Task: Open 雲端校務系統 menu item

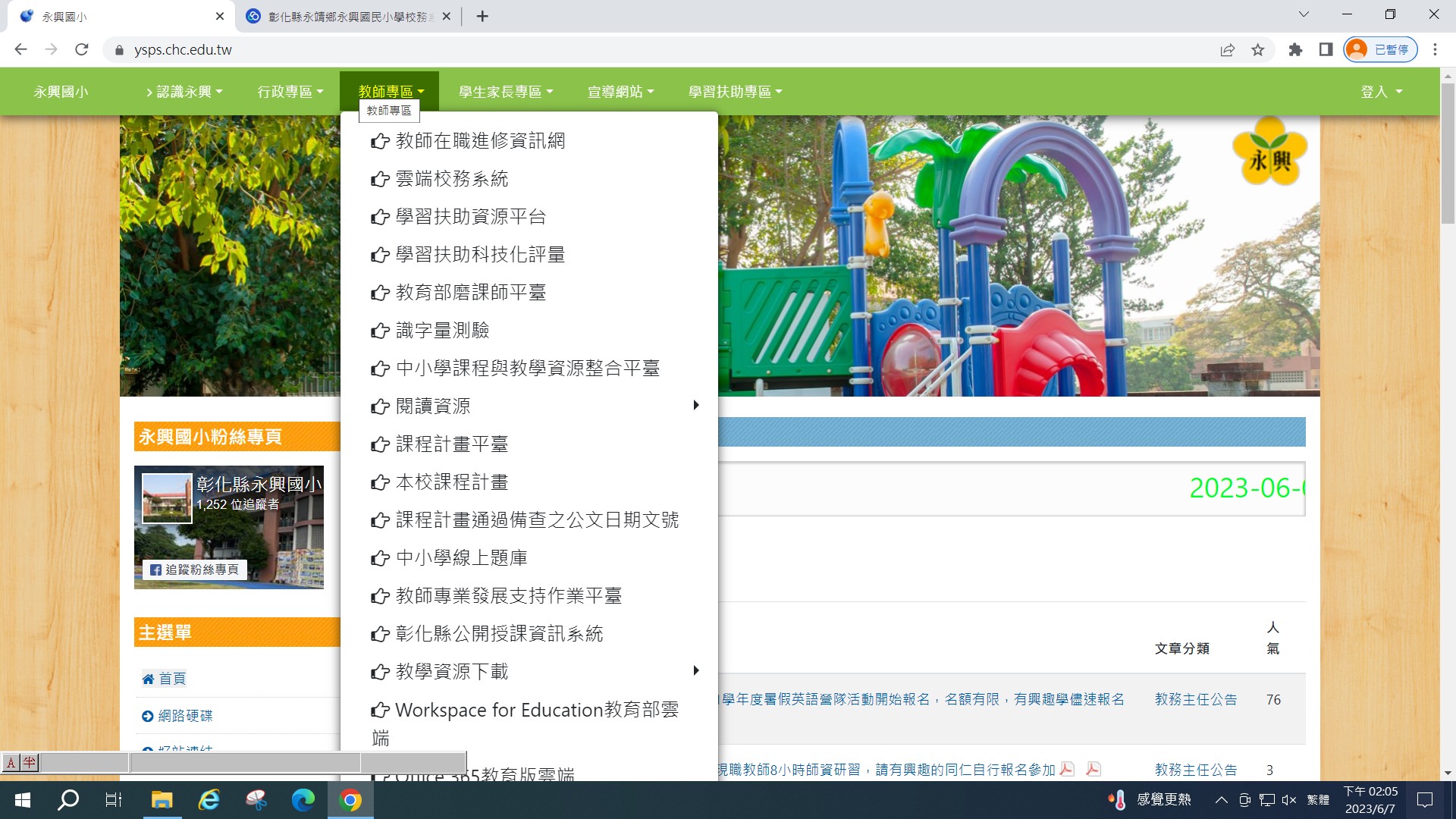Action: click(x=439, y=179)
